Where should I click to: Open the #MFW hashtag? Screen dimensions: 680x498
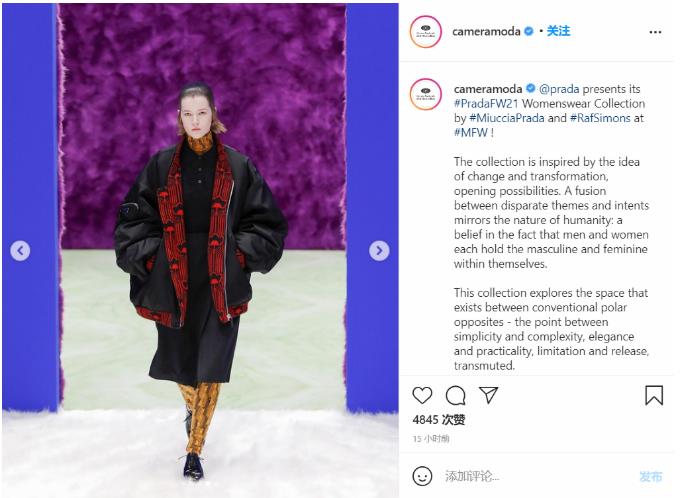471,133
